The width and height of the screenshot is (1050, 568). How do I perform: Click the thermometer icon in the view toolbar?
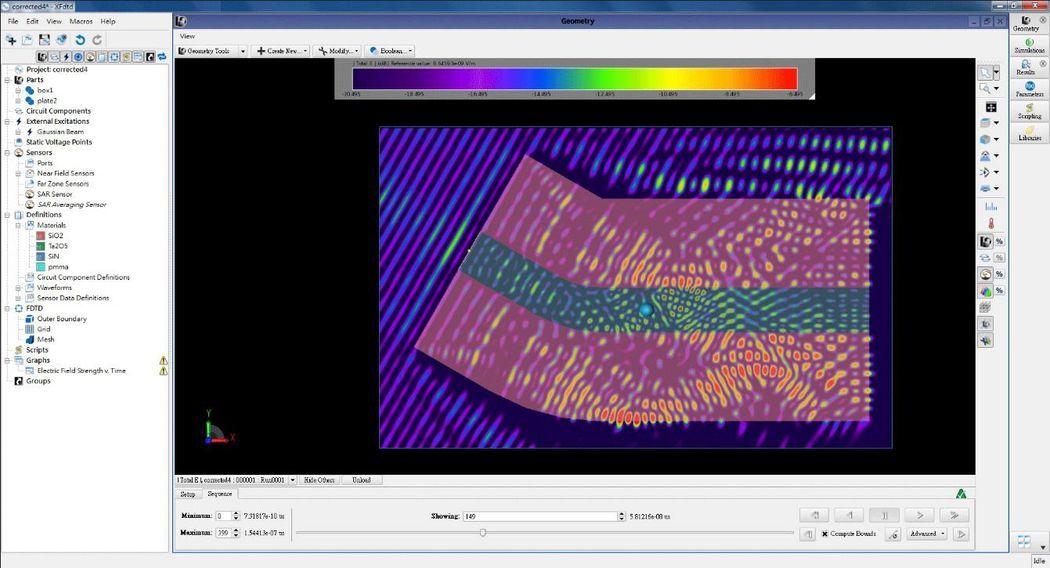(991, 223)
